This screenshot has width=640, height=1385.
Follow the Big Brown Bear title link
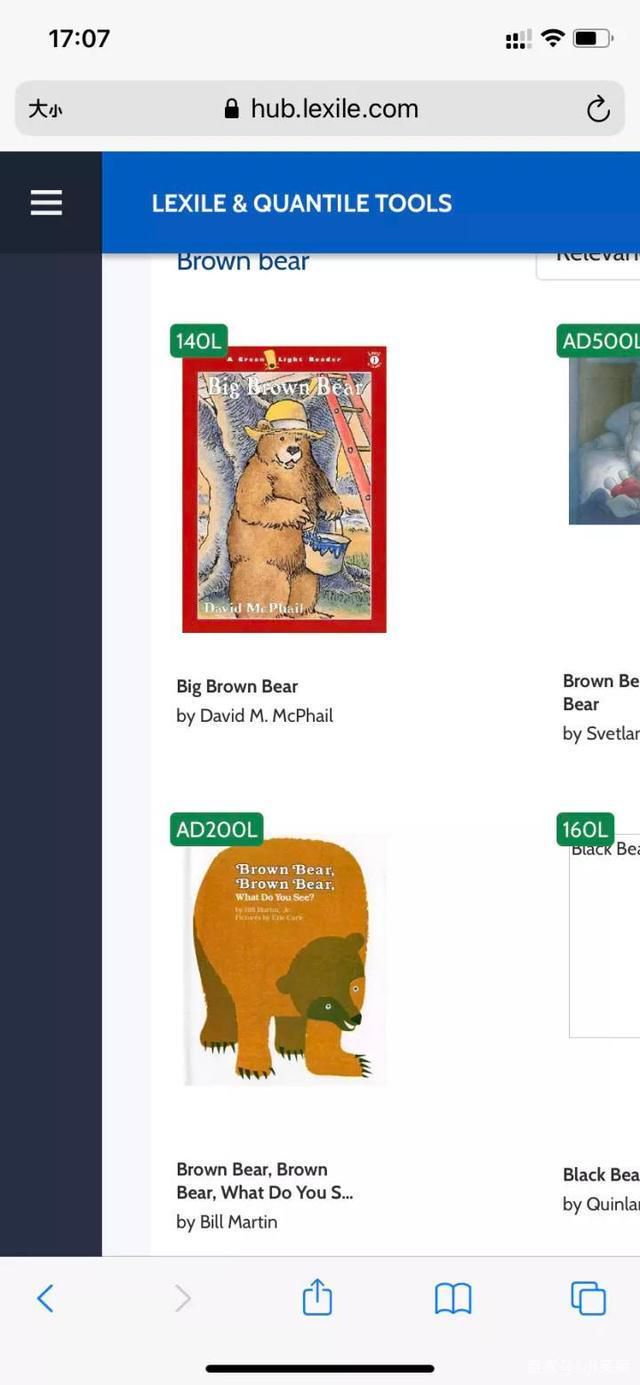237,686
